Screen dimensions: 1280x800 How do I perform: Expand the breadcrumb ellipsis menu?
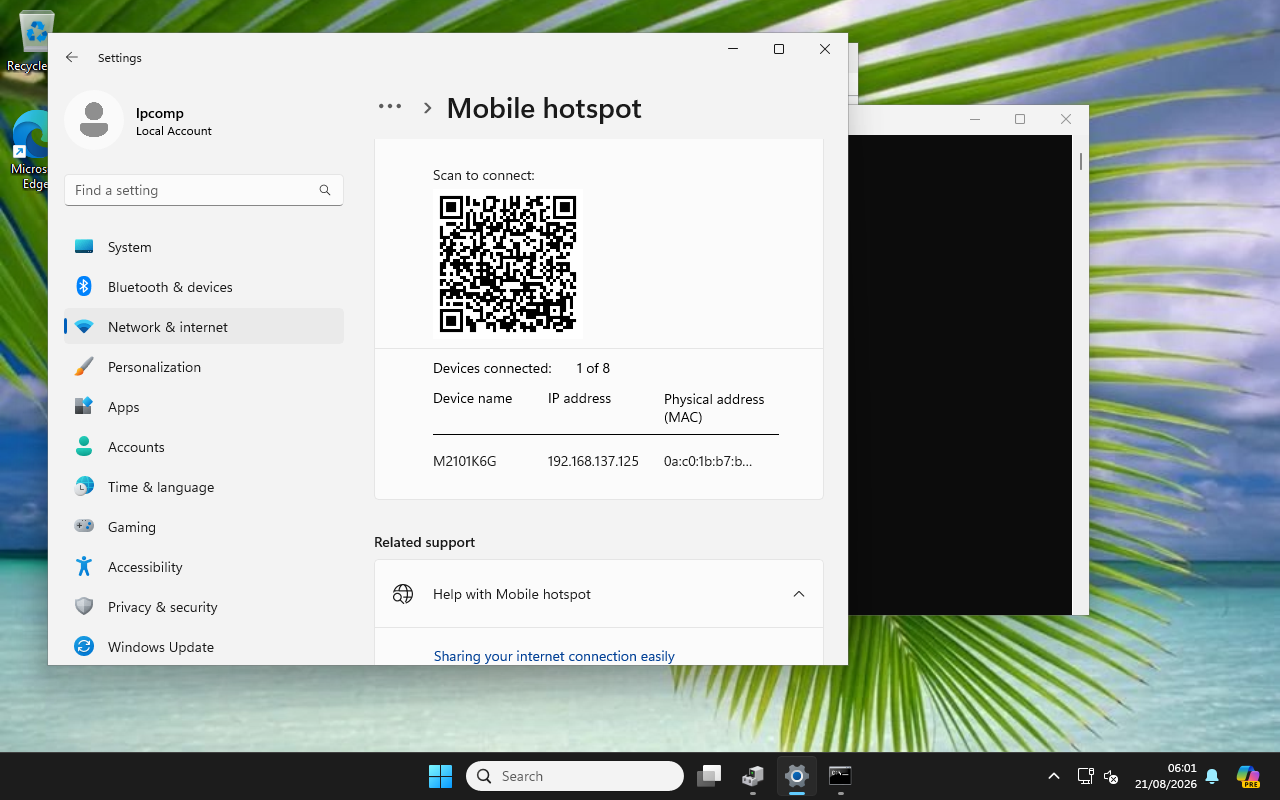390,107
